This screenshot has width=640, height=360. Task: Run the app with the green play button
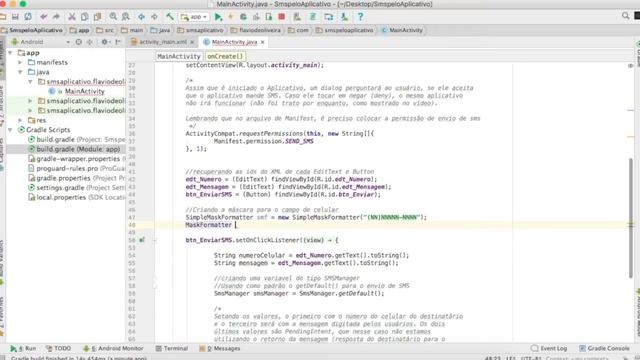[x=218, y=17]
